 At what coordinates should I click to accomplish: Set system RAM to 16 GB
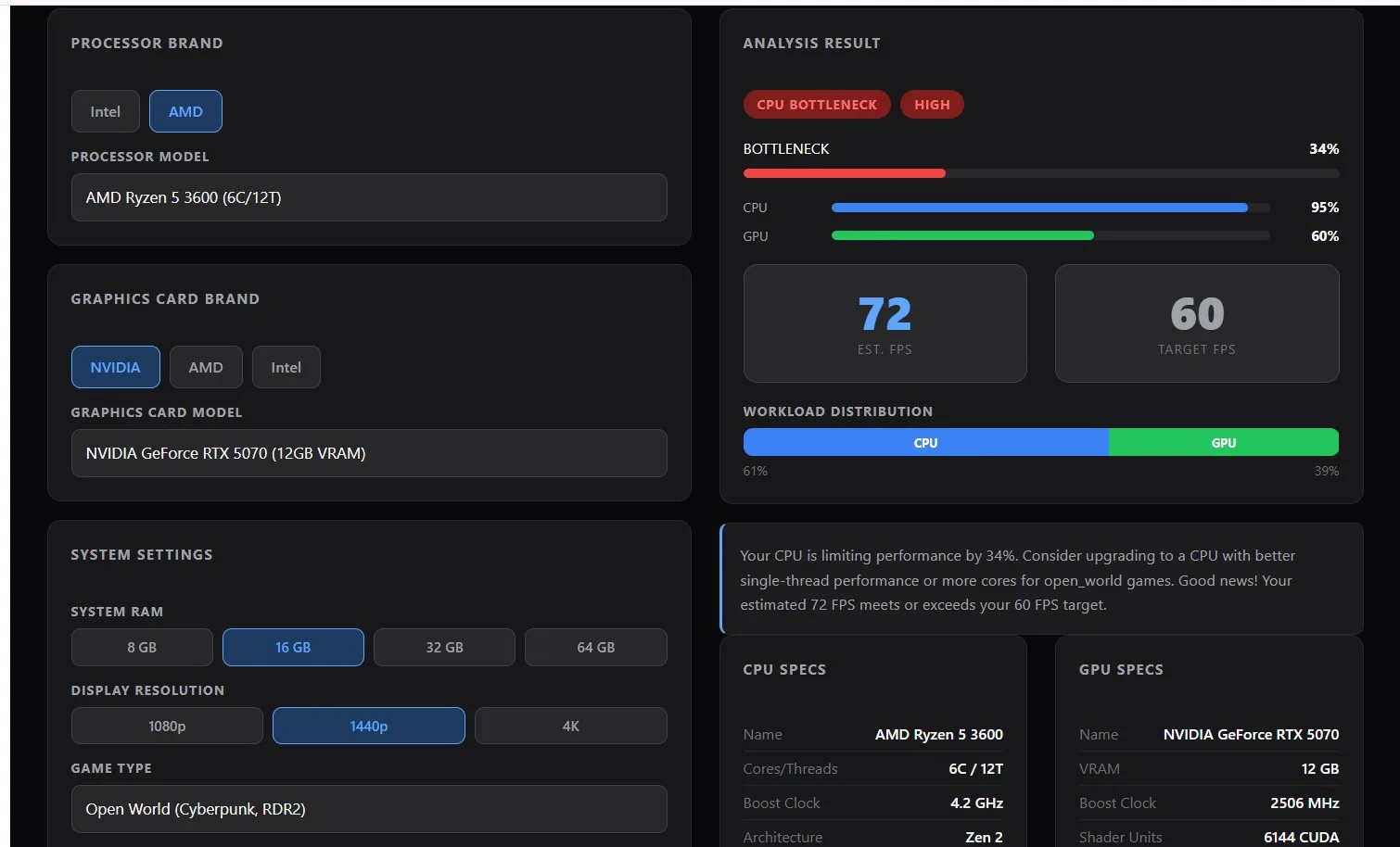point(293,647)
